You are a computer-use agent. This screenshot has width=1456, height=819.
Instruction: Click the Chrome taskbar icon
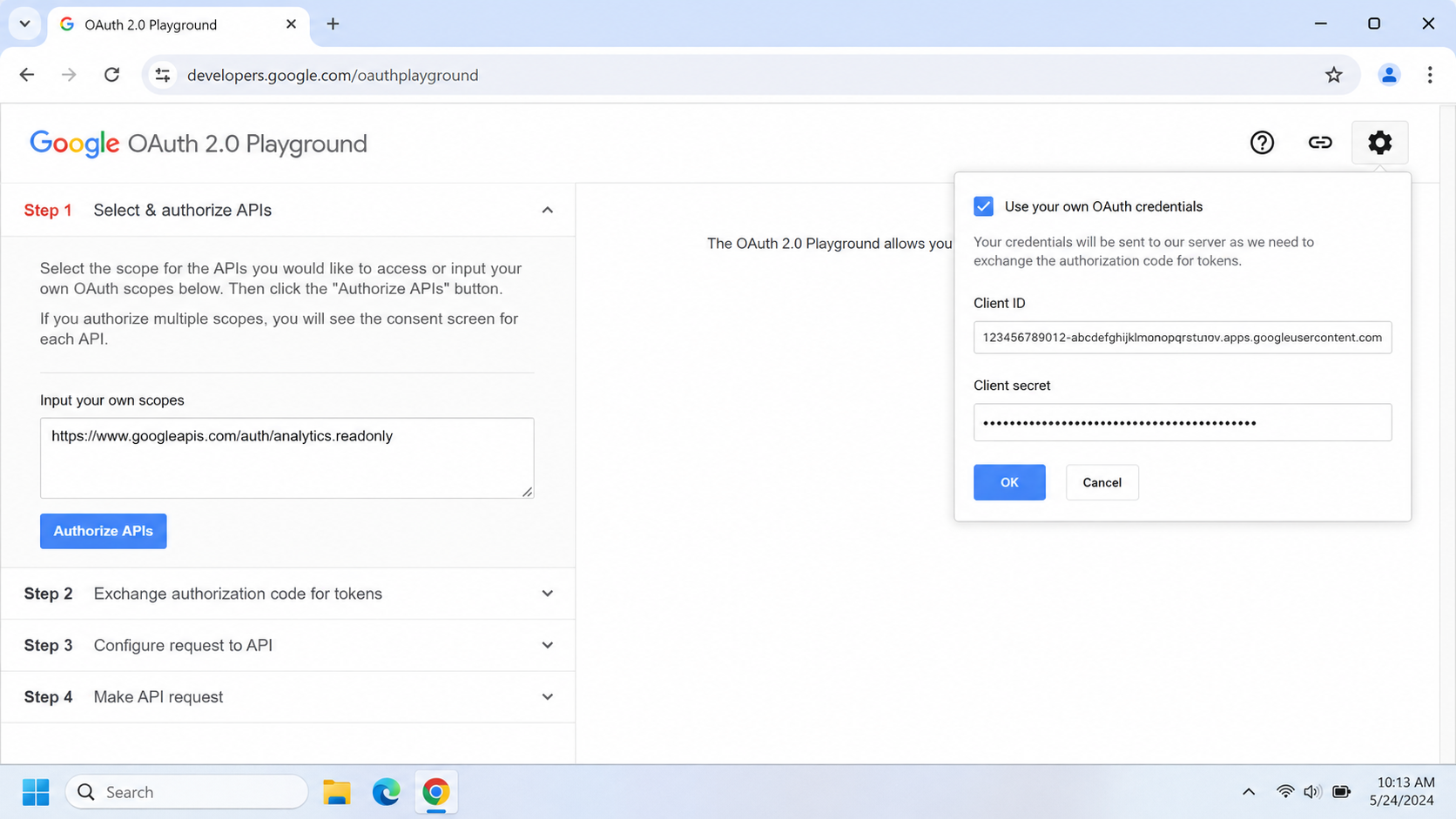point(435,792)
